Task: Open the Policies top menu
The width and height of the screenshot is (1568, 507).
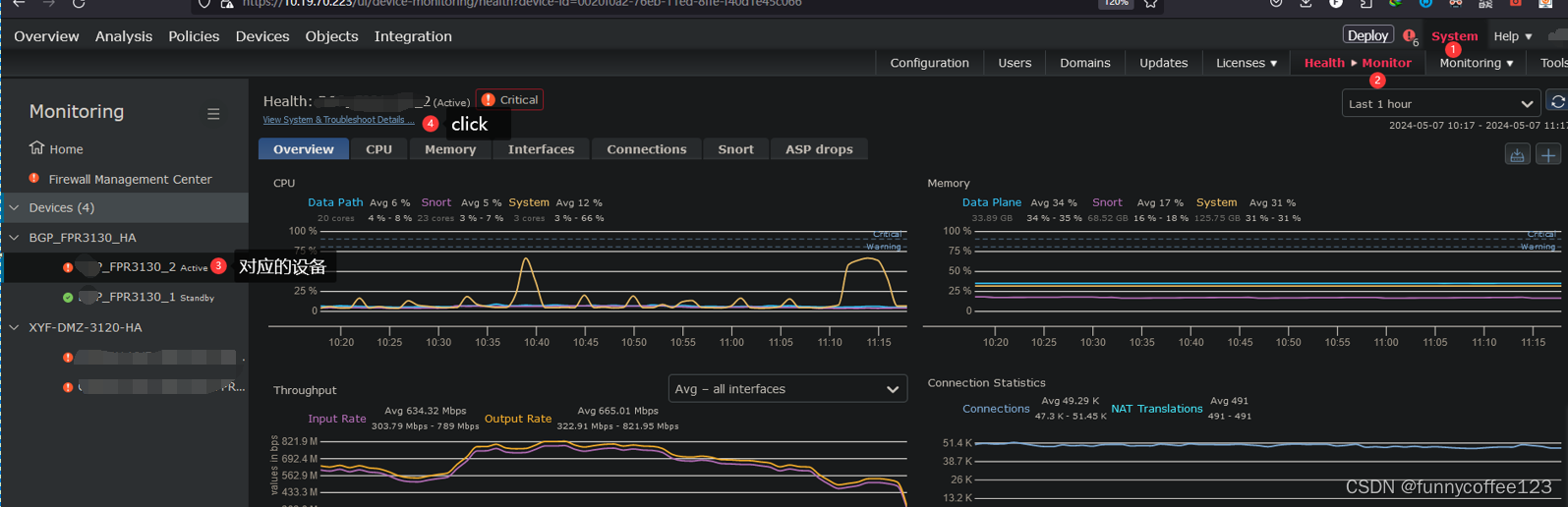Action: tap(194, 36)
